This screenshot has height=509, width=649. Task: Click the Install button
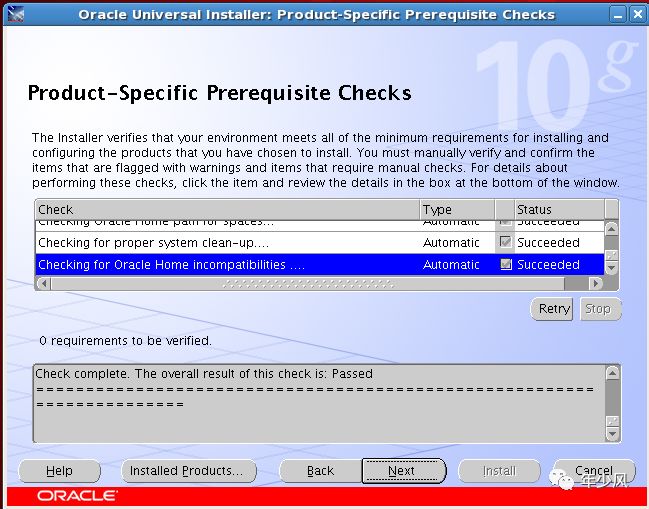(x=499, y=471)
